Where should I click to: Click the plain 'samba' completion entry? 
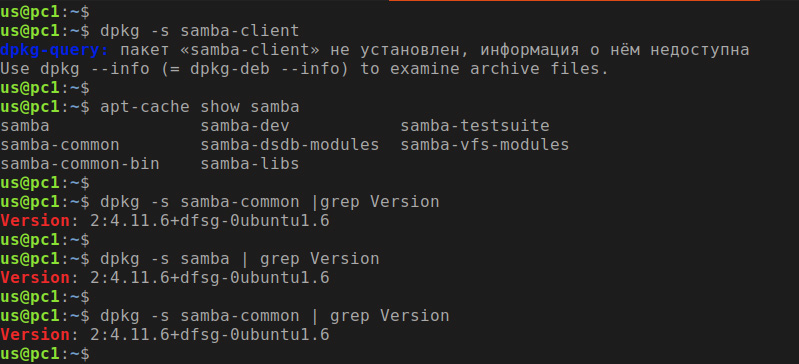click(24, 126)
